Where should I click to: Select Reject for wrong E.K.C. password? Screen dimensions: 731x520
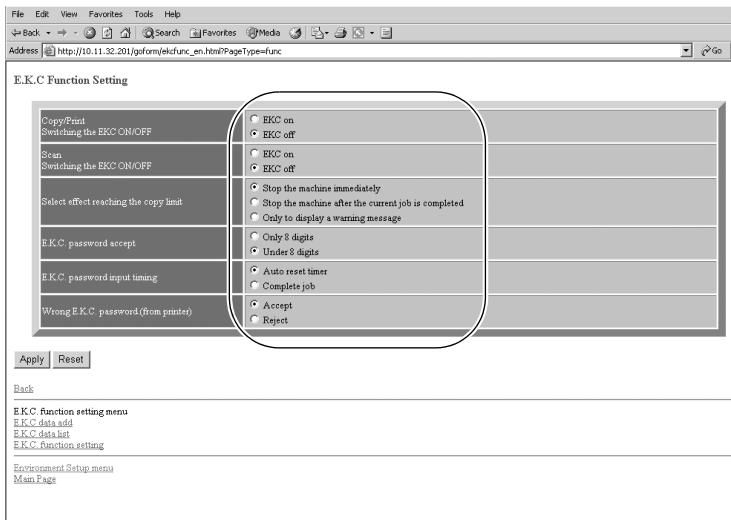tap(254, 319)
